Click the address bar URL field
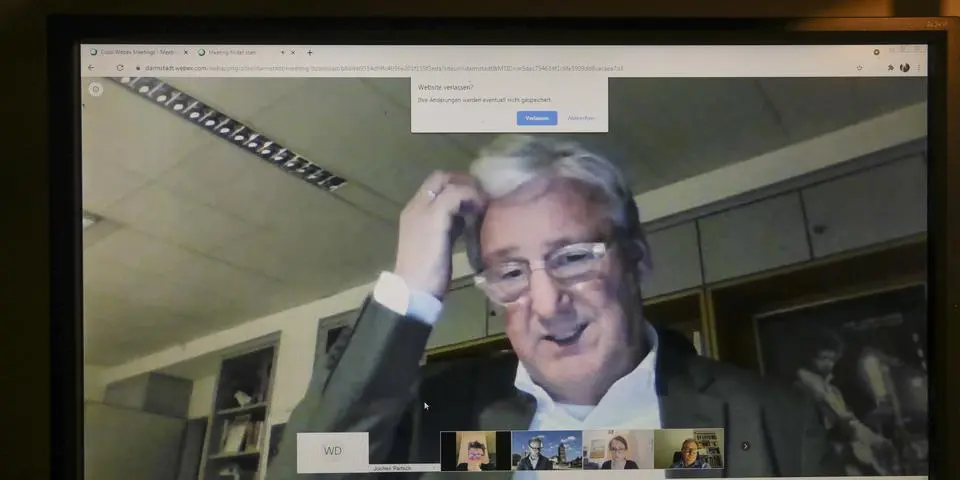This screenshot has width=960, height=480. click(x=400, y=68)
